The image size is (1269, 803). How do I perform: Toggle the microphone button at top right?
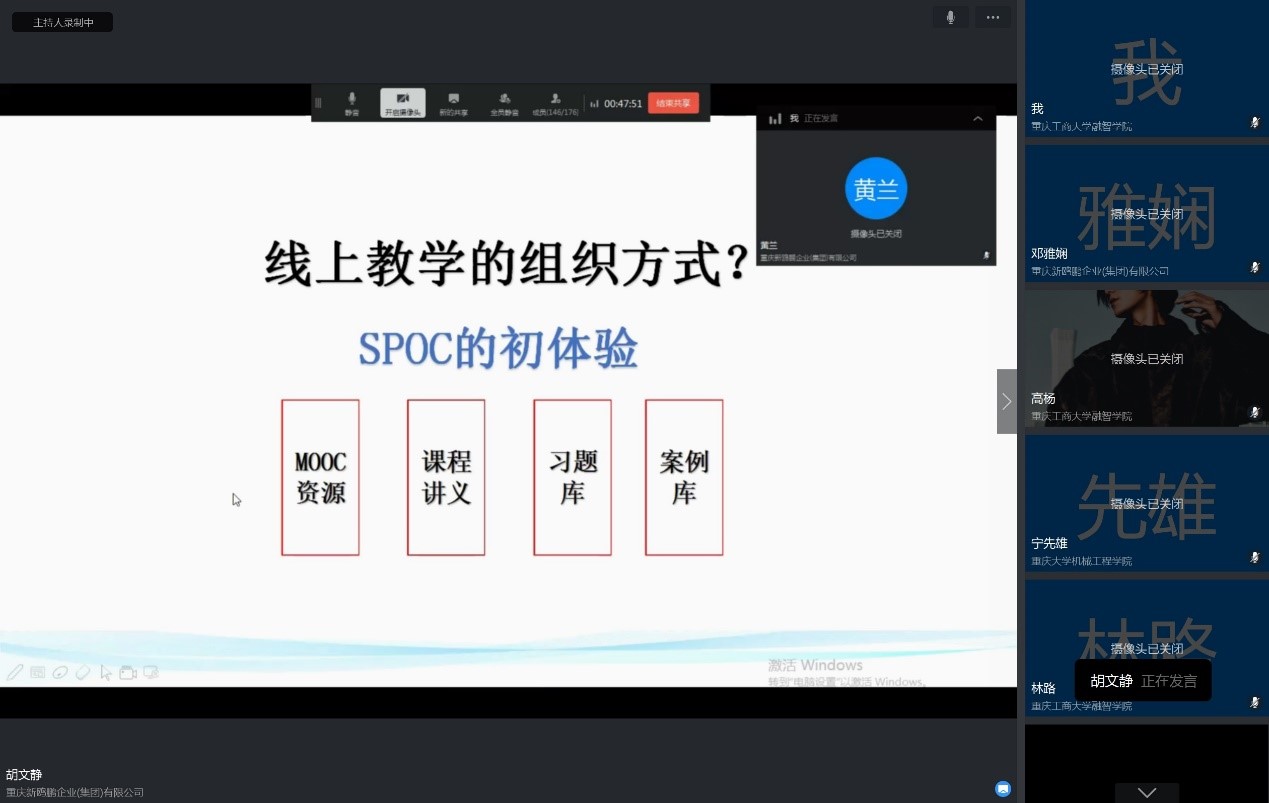click(x=950, y=17)
